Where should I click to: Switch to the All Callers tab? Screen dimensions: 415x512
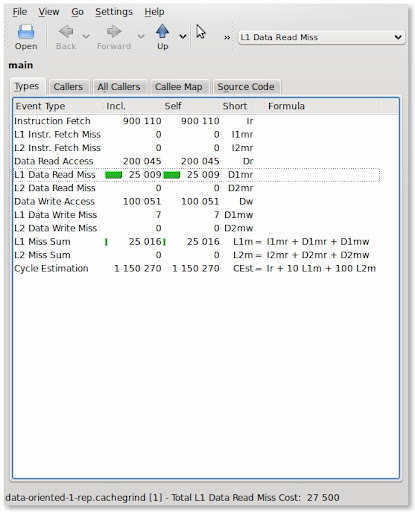pos(119,87)
